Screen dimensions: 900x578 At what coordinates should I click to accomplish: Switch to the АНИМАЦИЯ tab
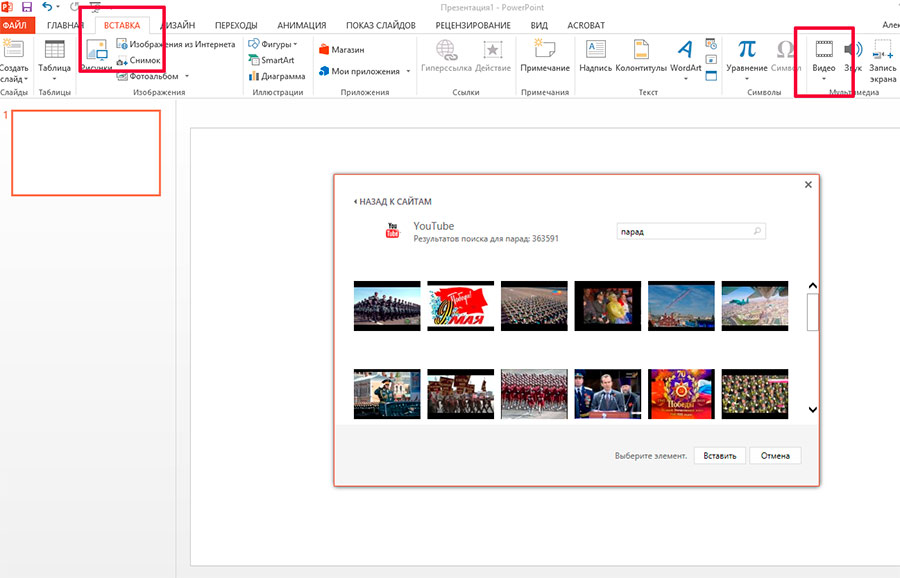point(301,25)
